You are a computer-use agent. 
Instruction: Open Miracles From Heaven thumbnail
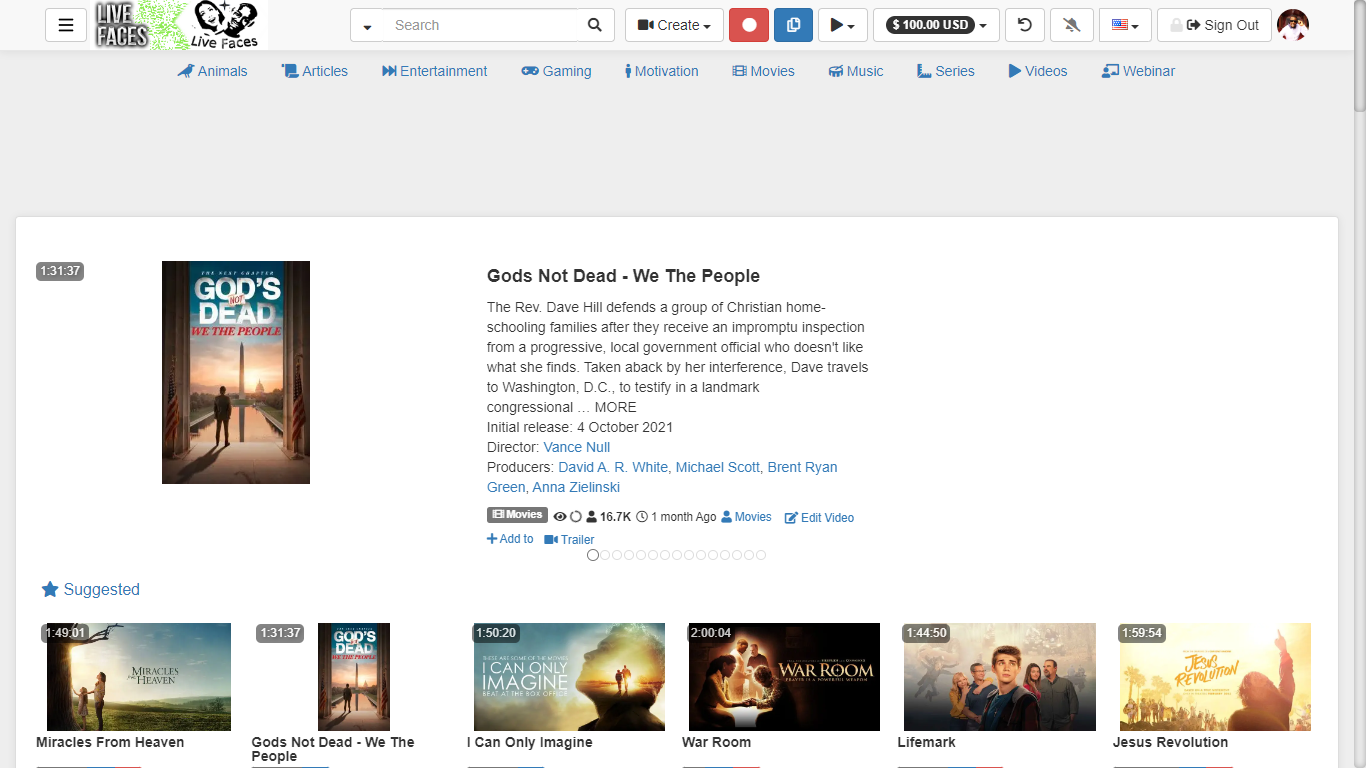point(139,677)
